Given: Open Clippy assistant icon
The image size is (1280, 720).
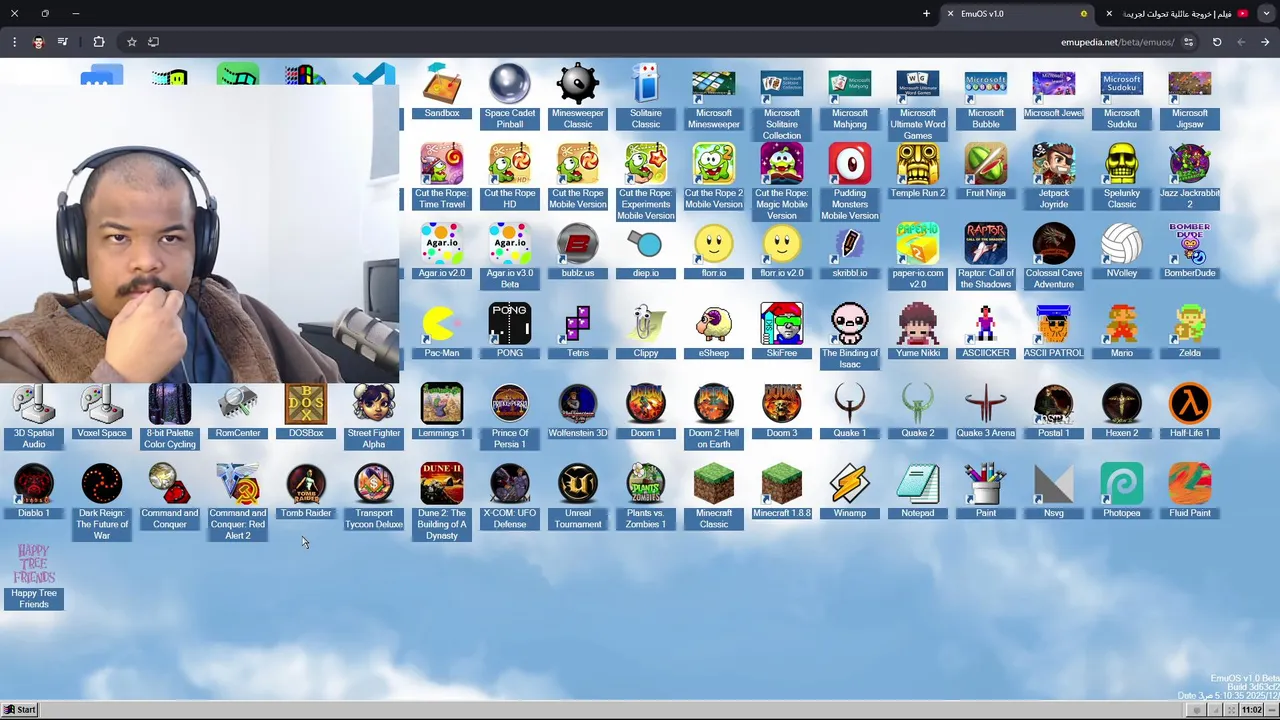Looking at the screenshot, I should click(646, 332).
